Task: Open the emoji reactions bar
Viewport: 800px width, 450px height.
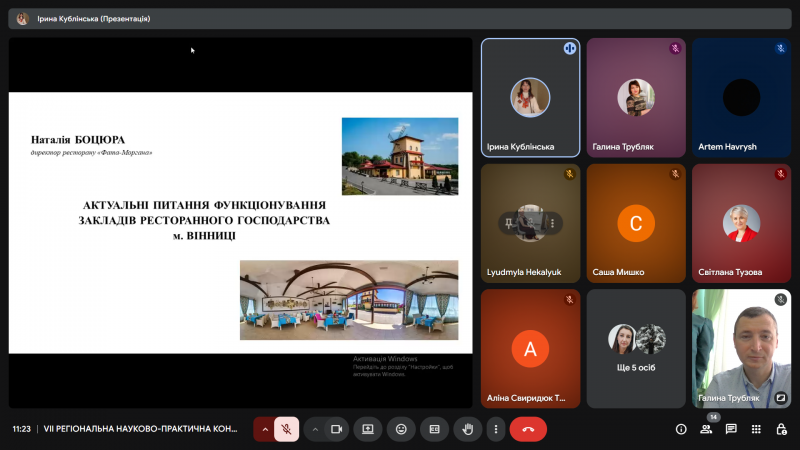Action: pos(401,429)
